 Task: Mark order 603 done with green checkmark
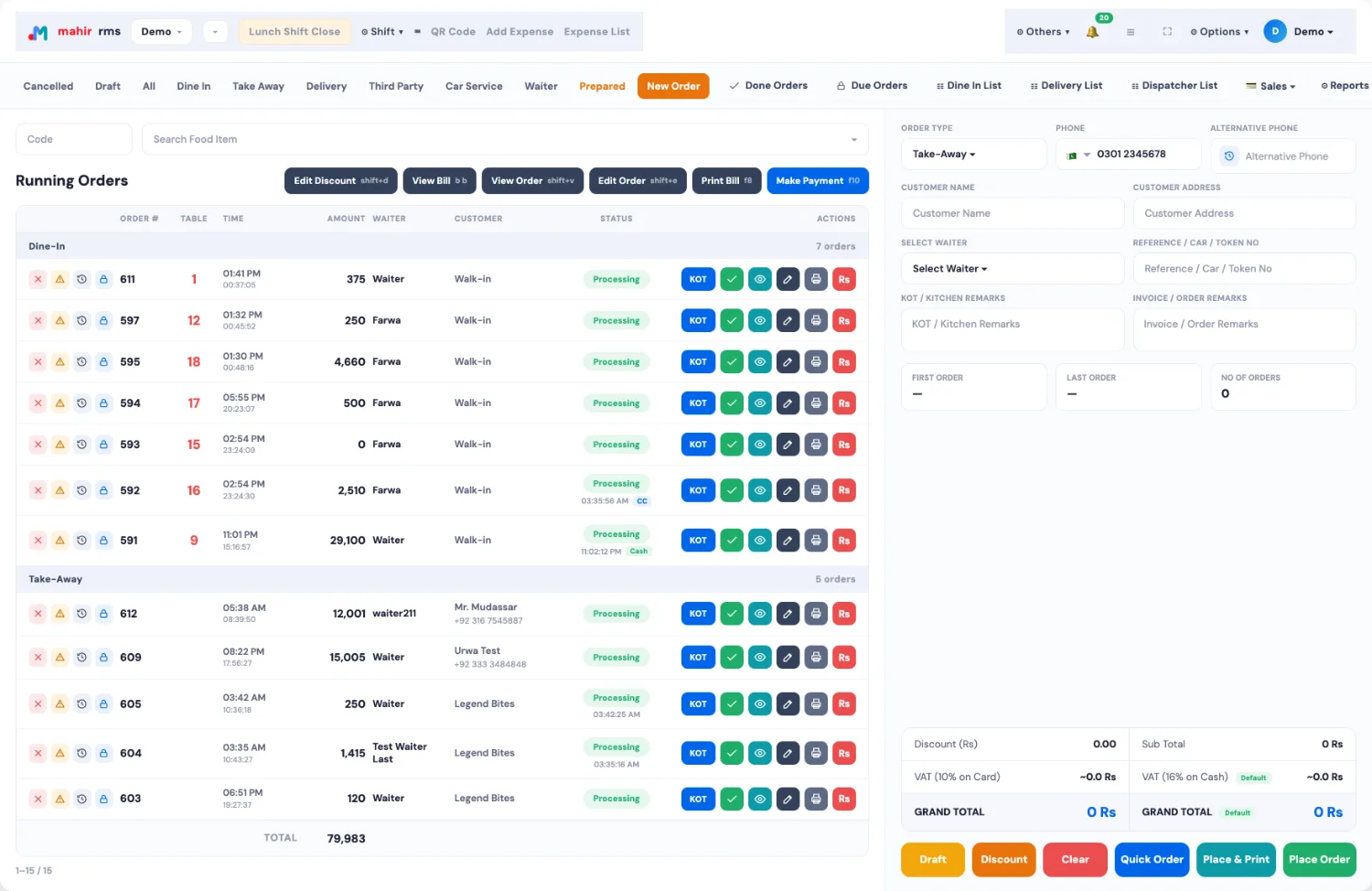[732, 800]
